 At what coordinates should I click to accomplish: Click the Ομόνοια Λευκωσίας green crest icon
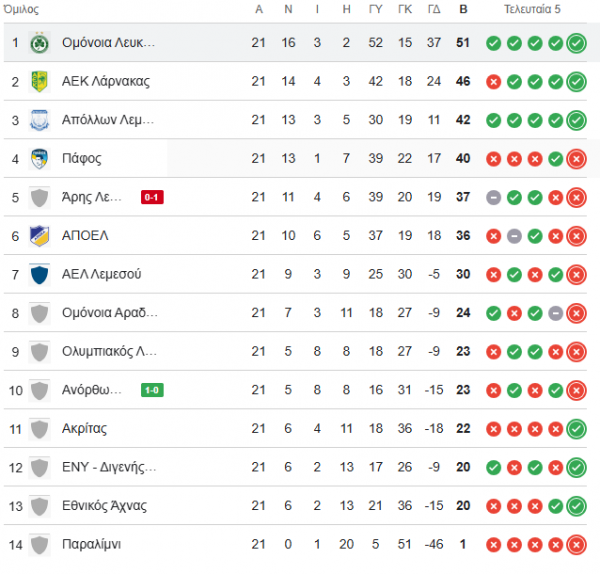(x=39, y=43)
